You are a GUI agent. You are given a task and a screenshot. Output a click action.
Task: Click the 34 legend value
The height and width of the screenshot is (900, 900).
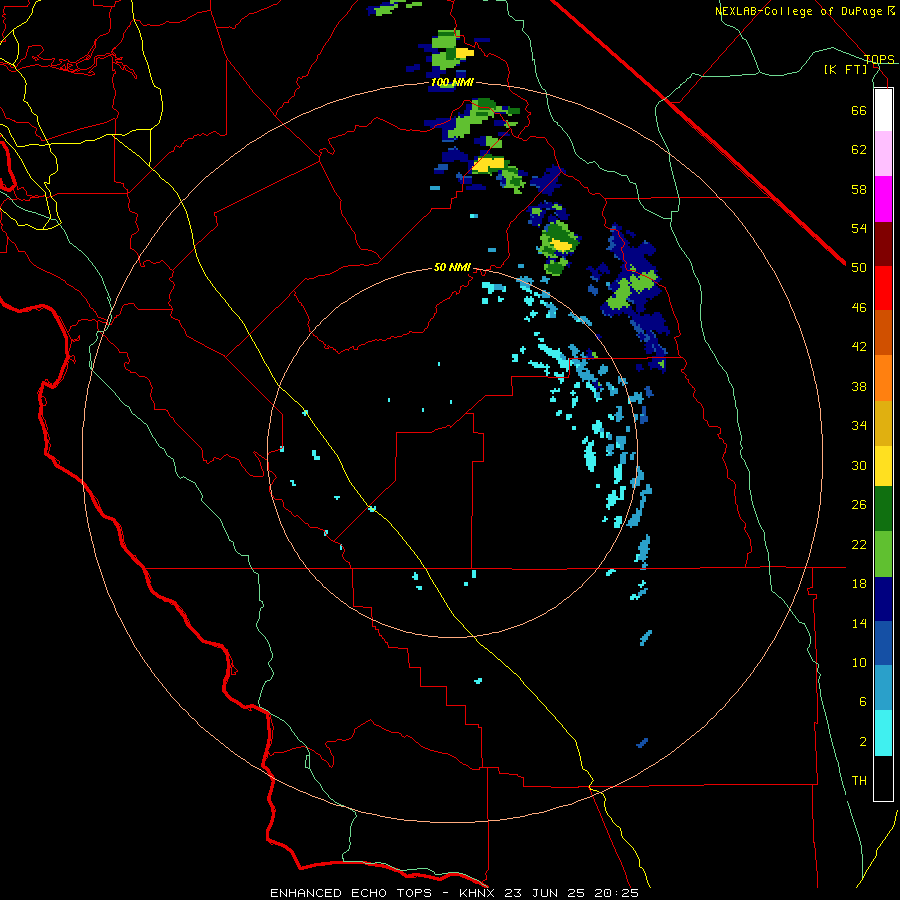click(859, 426)
